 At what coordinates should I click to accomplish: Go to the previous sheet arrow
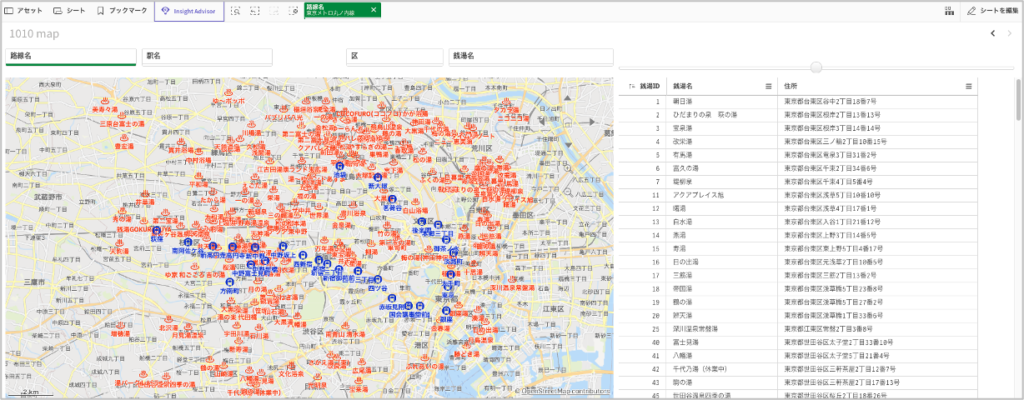pos(992,33)
